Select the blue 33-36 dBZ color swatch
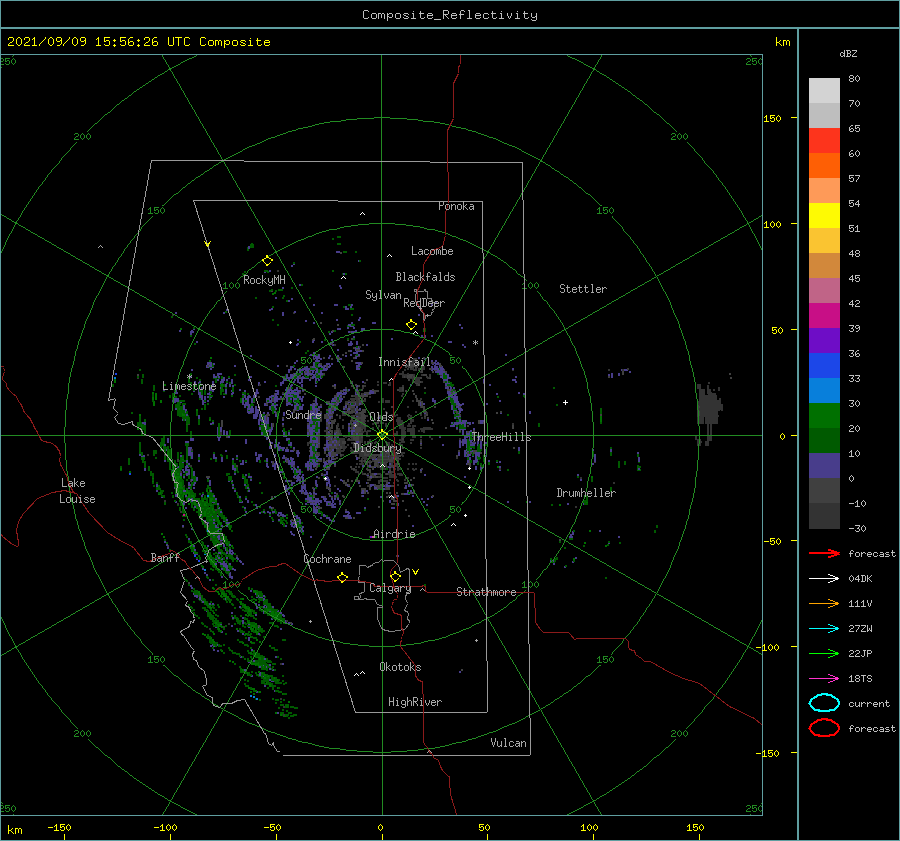Image resolution: width=900 pixels, height=841 pixels. [824, 366]
